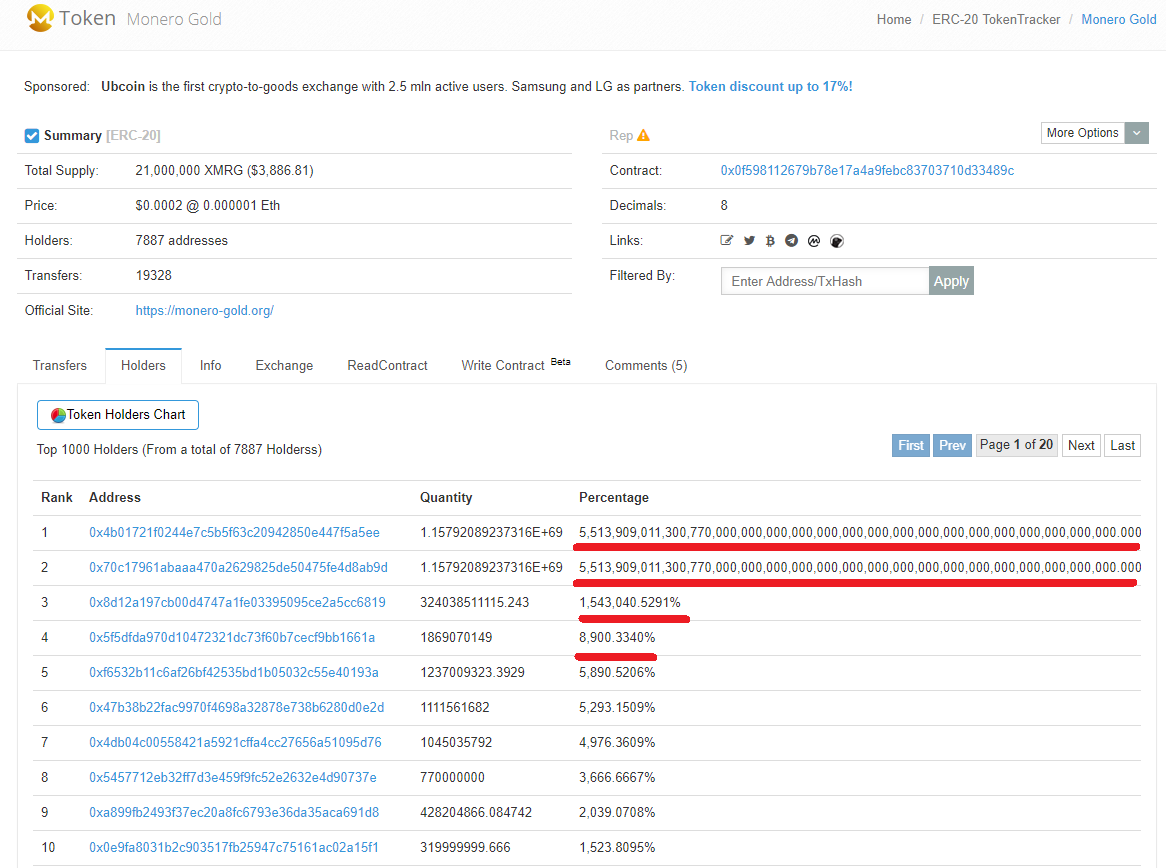Image resolution: width=1166 pixels, height=868 pixels.
Task: Select percentage 8,900.3340%
Action: click(617, 637)
